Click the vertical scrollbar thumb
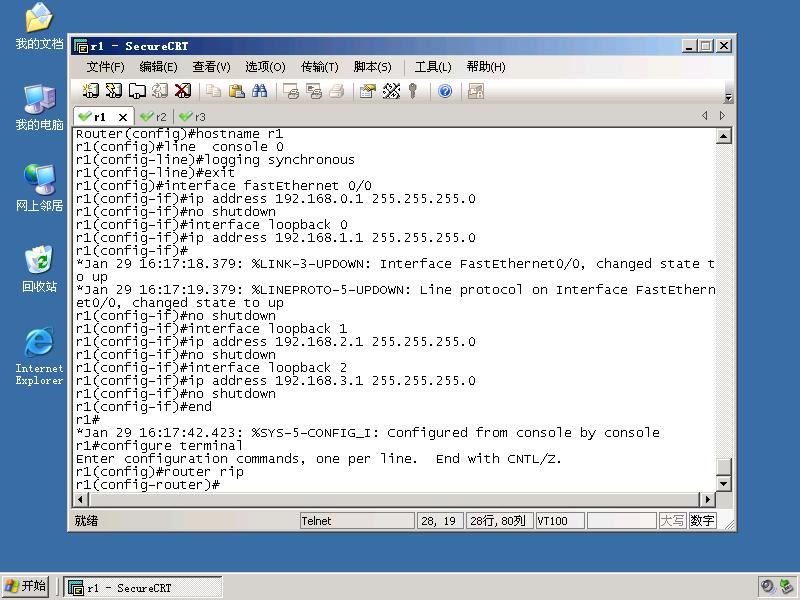800x600 pixels. pos(723,466)
